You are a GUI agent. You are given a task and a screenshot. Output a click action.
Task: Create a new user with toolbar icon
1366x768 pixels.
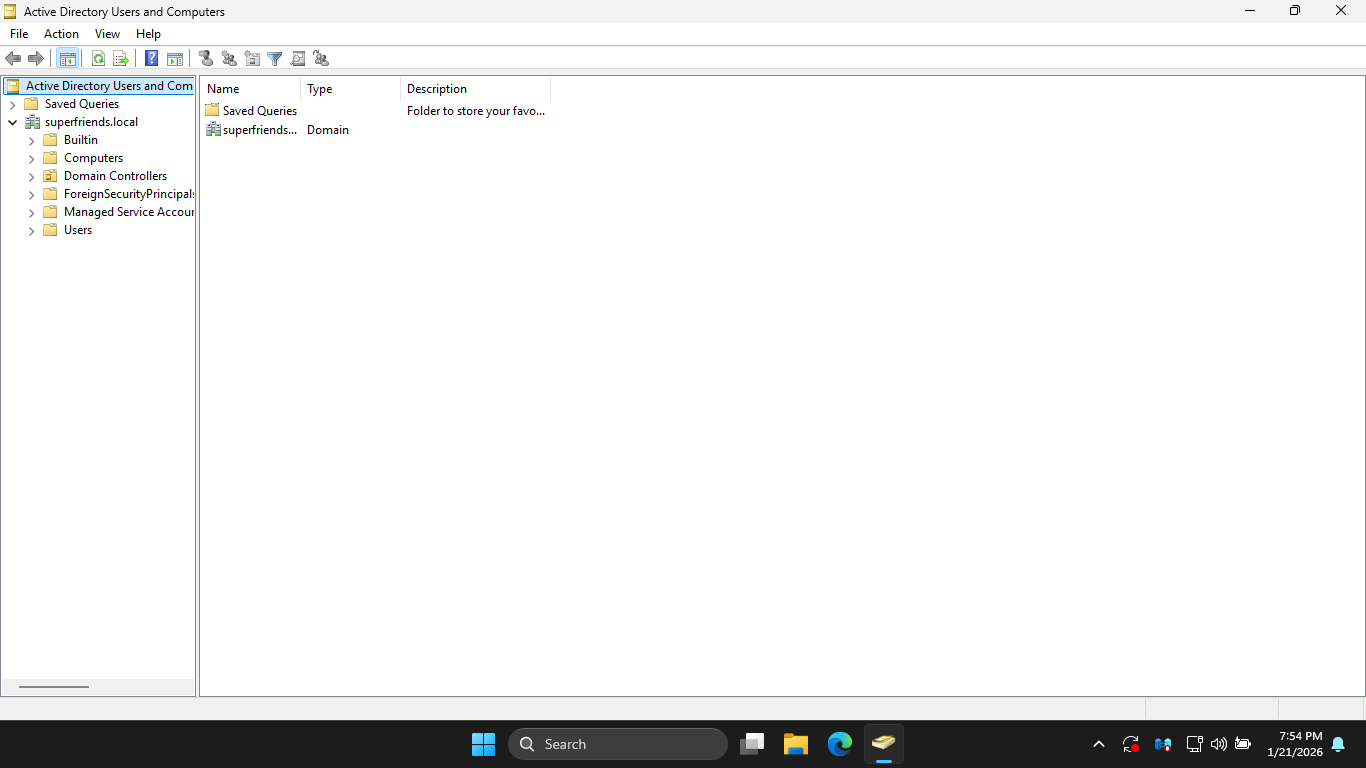(x=206, y=59)
